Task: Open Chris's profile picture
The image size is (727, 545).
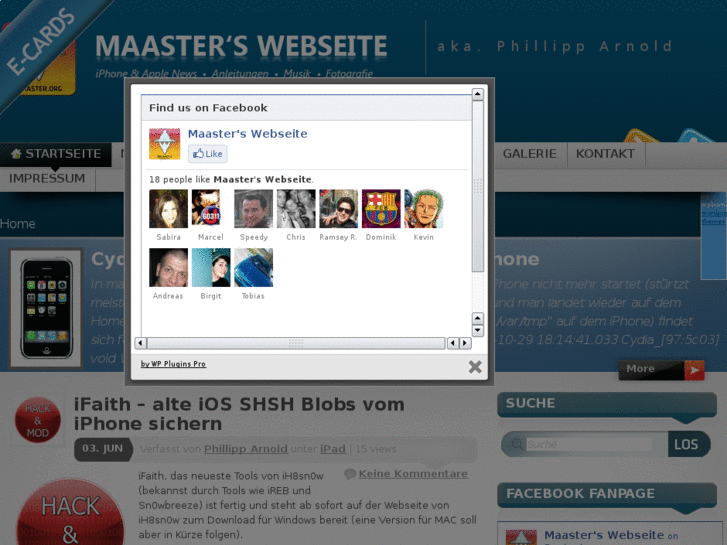Action: click(296, 209)
